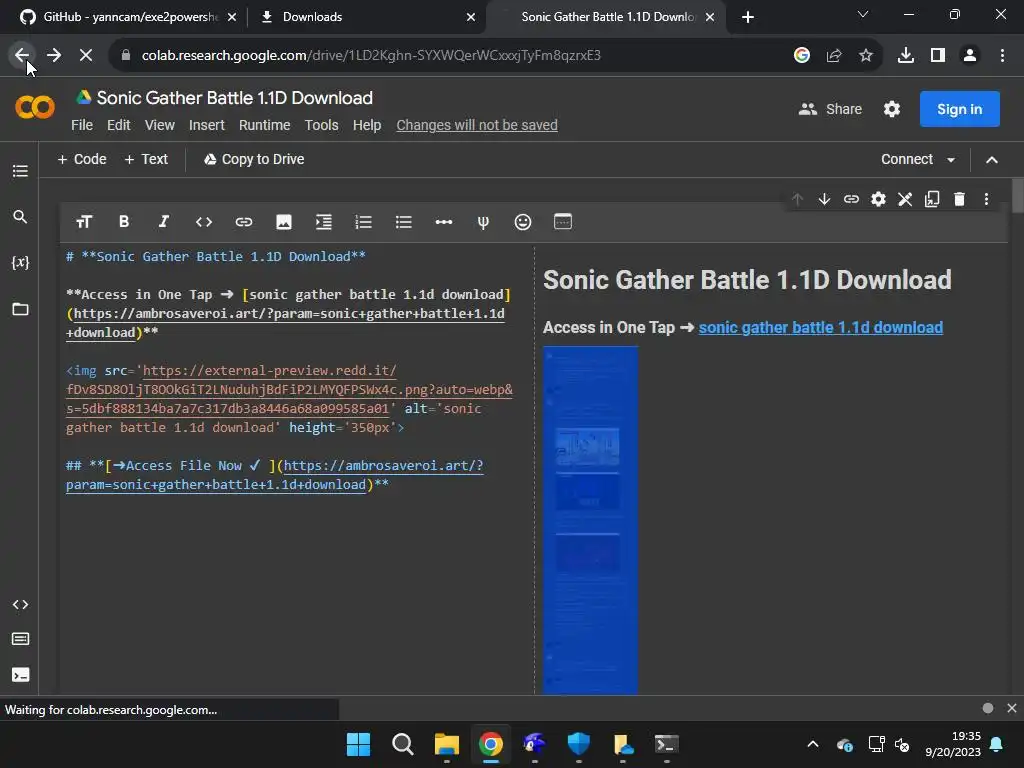Image resolution: width=1024 pixels, height=768 pixels.
Task: Format selection as code
Action: click(204, 222)
